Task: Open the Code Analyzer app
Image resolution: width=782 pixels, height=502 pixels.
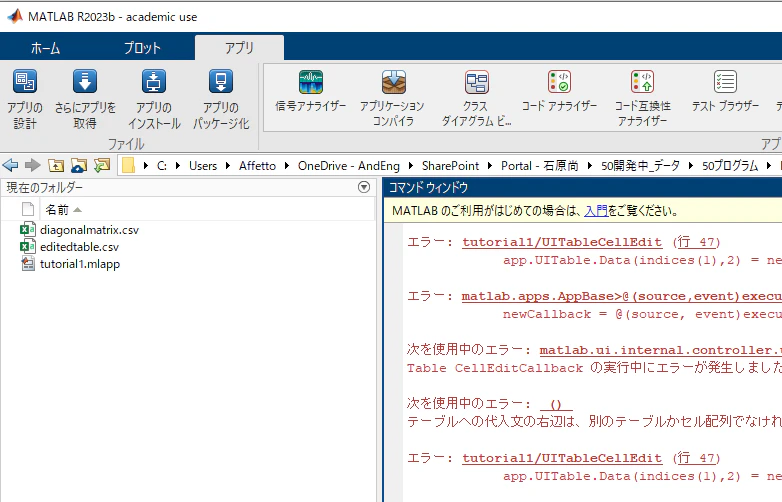Action: click(x=559, y=91)
